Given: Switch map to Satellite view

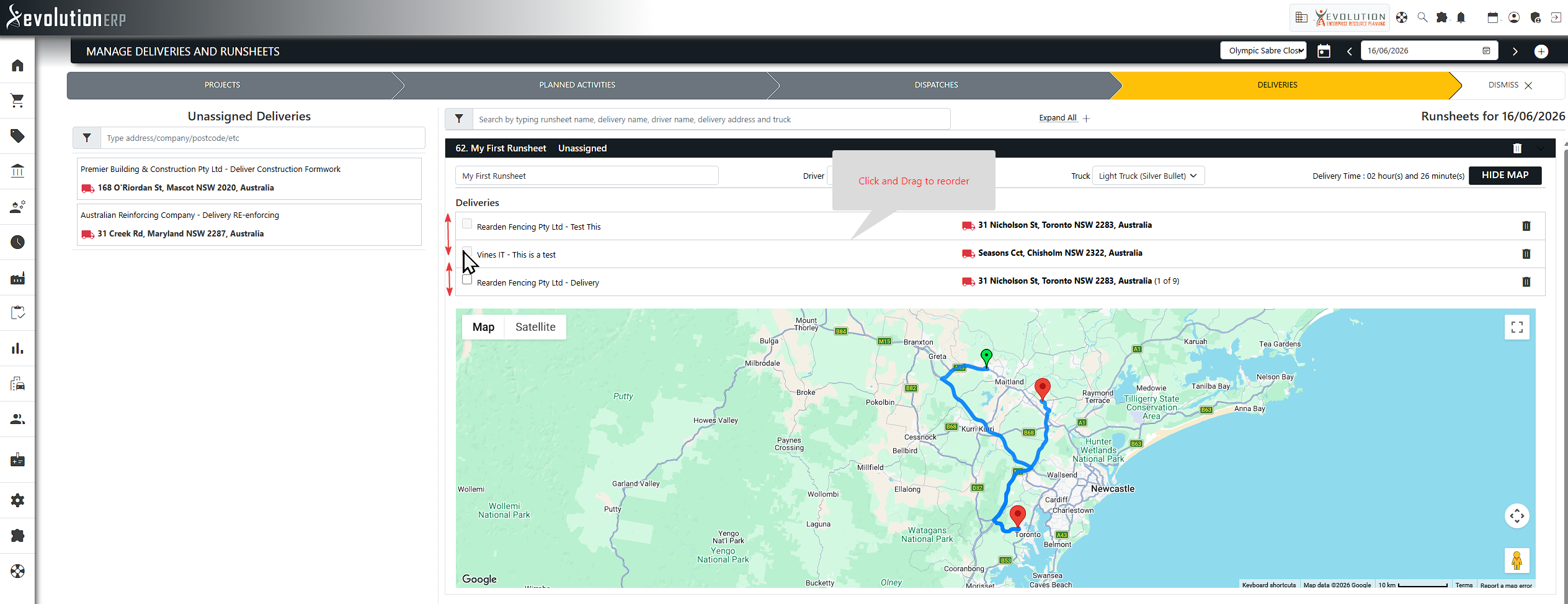Looking at the screenshot, I should pos(535,327).
